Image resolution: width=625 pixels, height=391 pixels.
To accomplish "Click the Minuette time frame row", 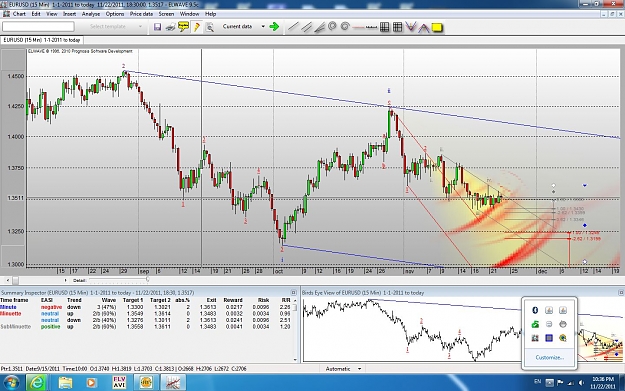I will [x=146, y=314].
